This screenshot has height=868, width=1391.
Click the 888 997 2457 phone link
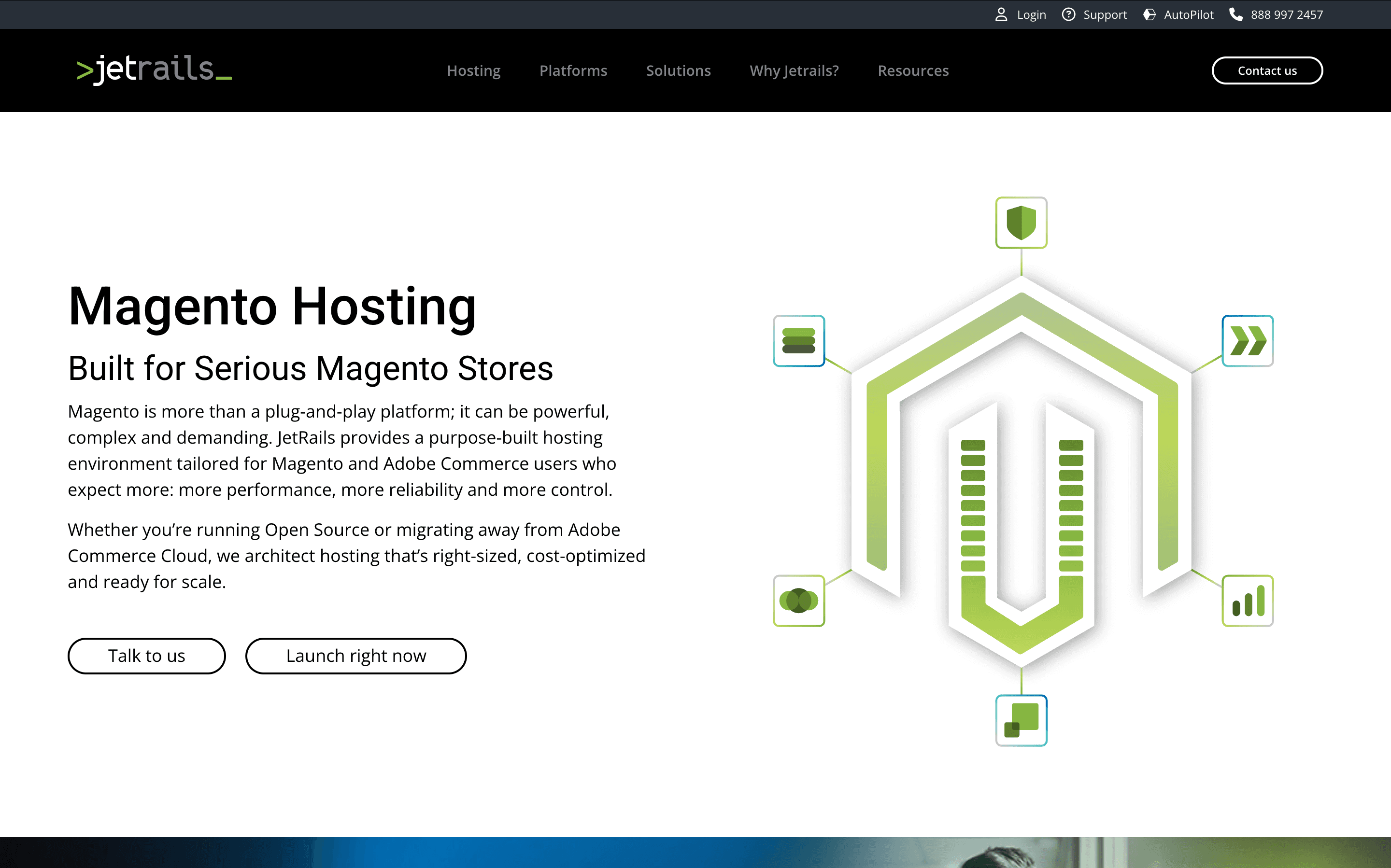coord(1287,14)
